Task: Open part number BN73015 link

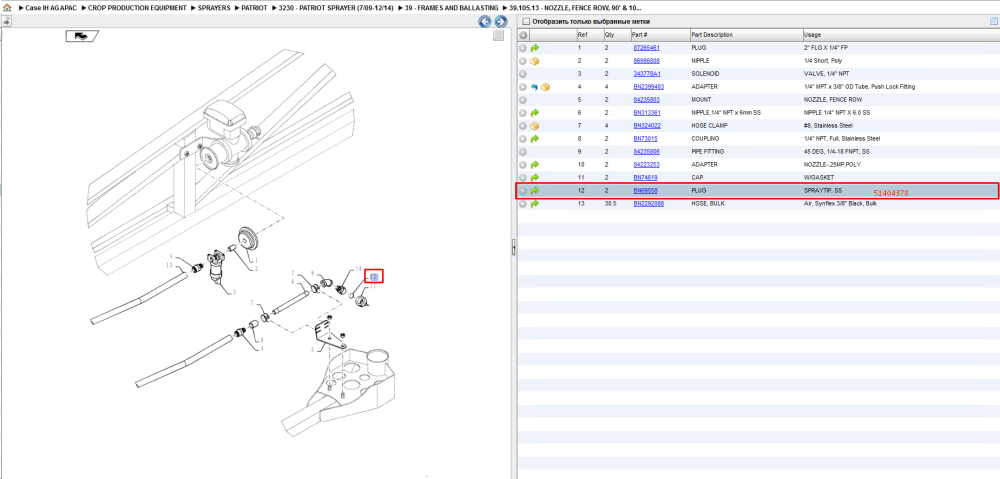Action: (645, 138)
